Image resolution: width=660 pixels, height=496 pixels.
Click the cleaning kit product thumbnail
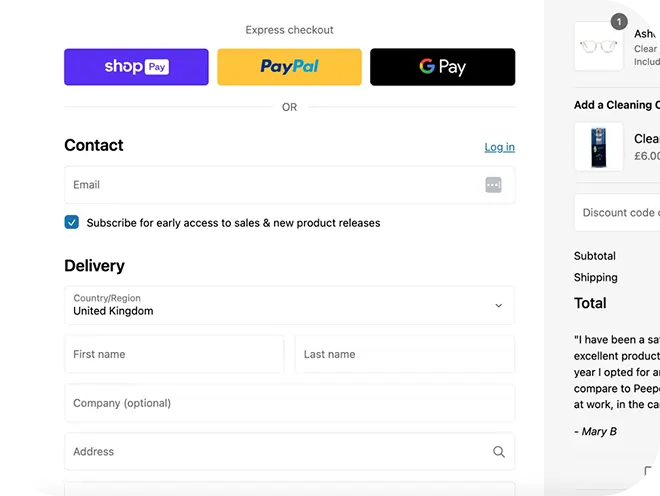tap(598, 147)
